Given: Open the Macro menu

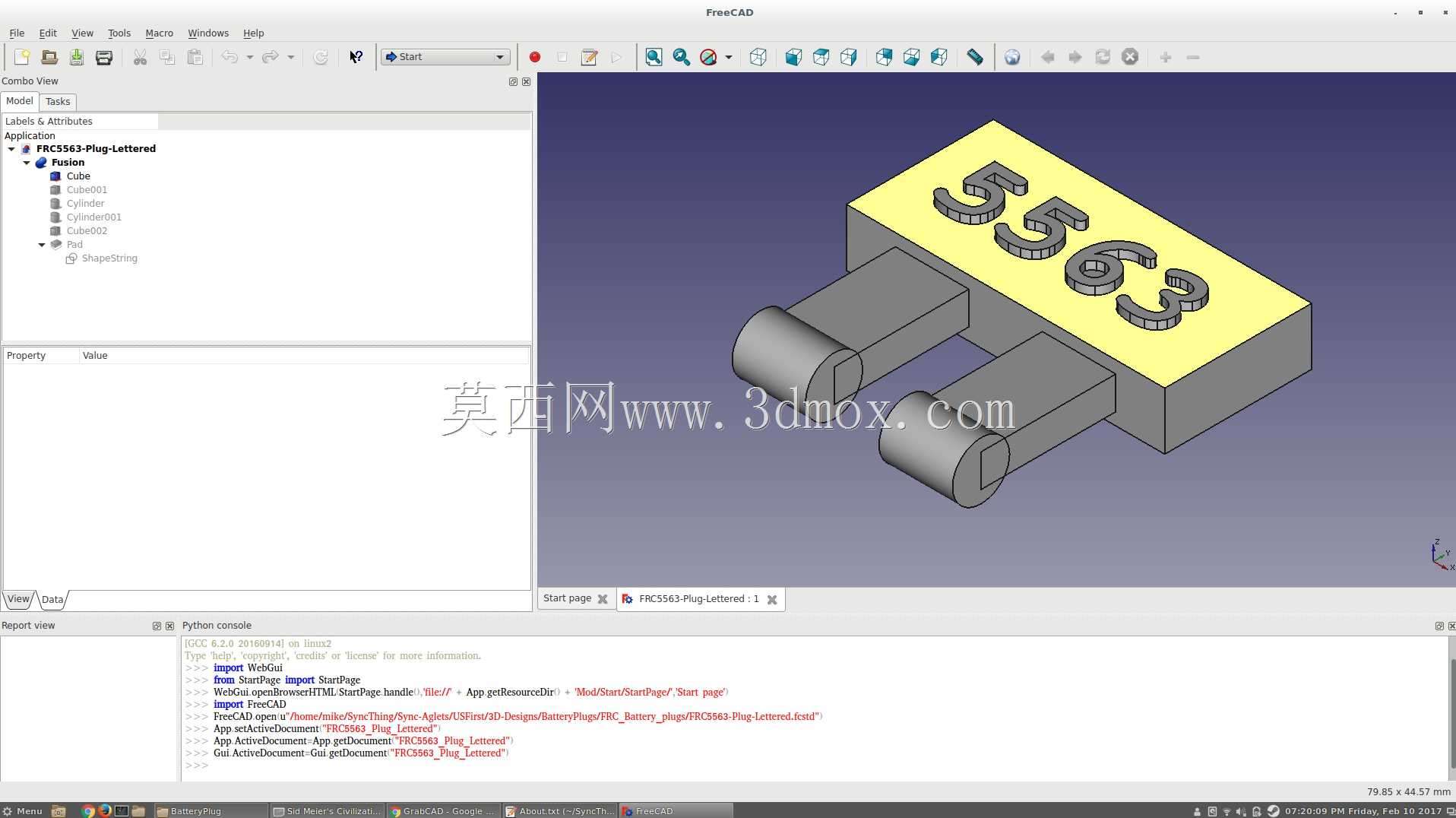Looking at the screenshot, I should pyautogui.click(x=160, y=33).
